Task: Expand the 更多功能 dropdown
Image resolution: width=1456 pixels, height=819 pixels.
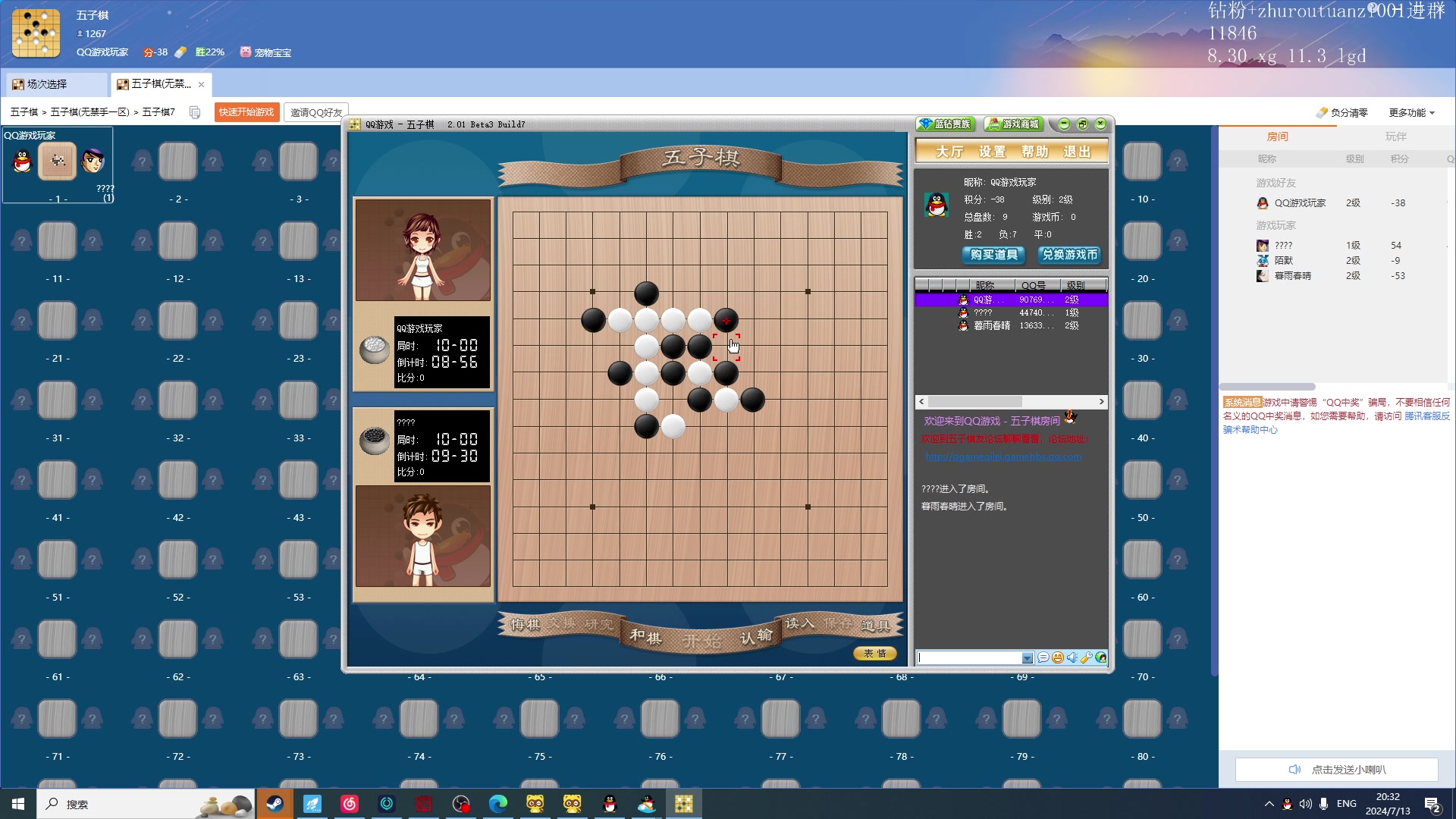Action: [x=1411, y=112]
